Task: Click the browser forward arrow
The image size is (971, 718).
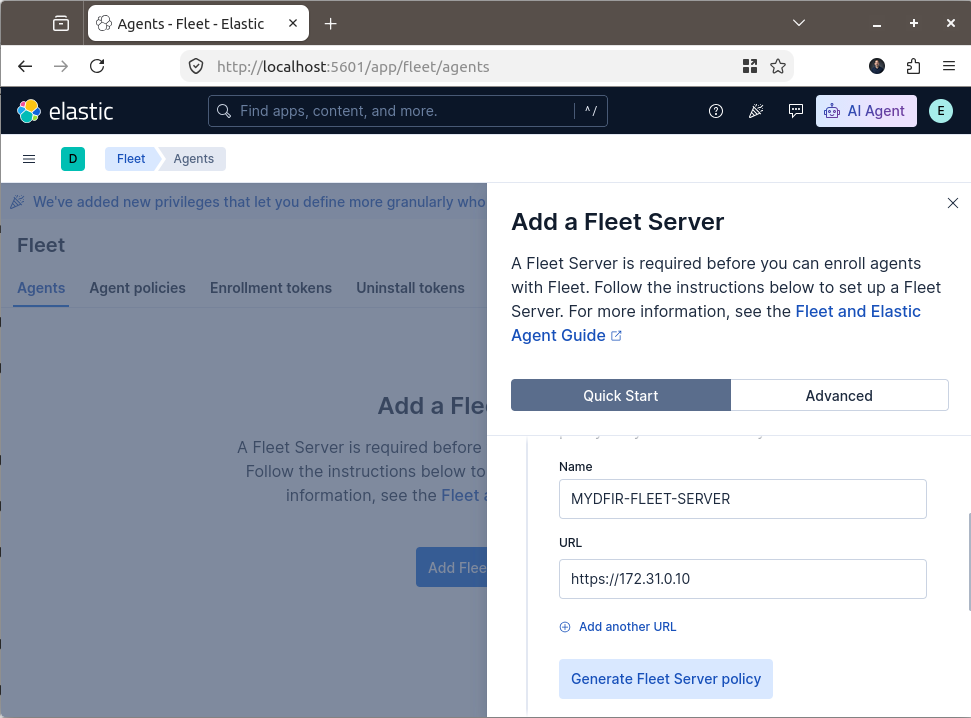Action: tap(61, 66)
